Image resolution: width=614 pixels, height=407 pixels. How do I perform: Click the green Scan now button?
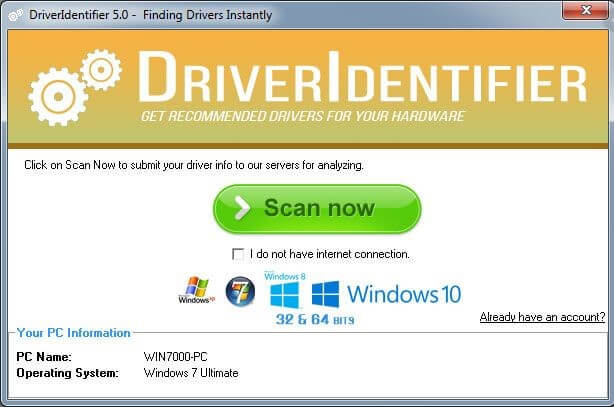coord(317,209)
